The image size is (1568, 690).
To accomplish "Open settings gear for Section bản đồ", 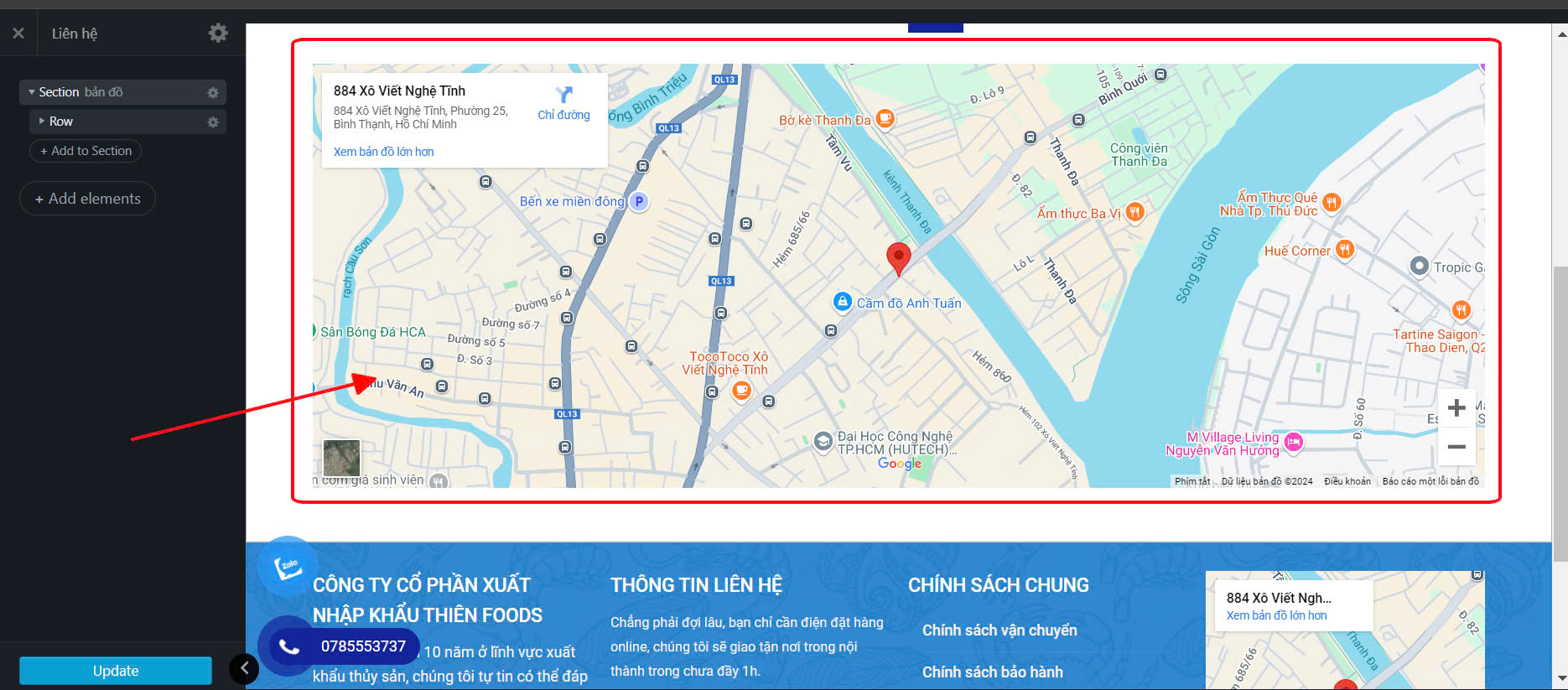I will point(213,92).
